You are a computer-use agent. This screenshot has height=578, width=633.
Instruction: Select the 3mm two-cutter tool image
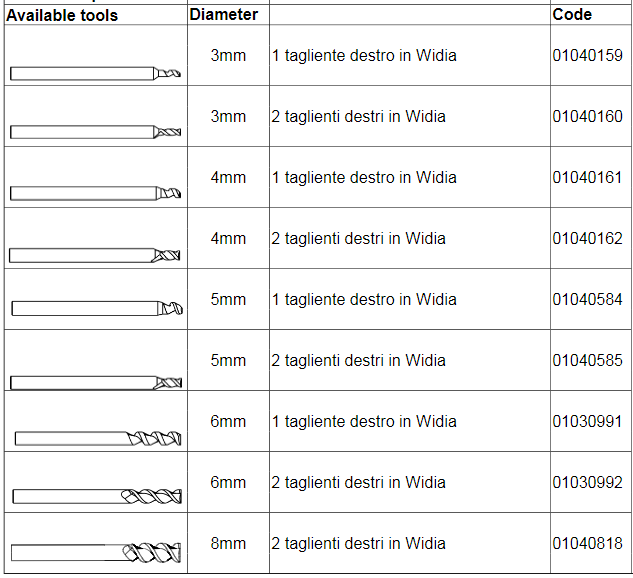(95, 132)
